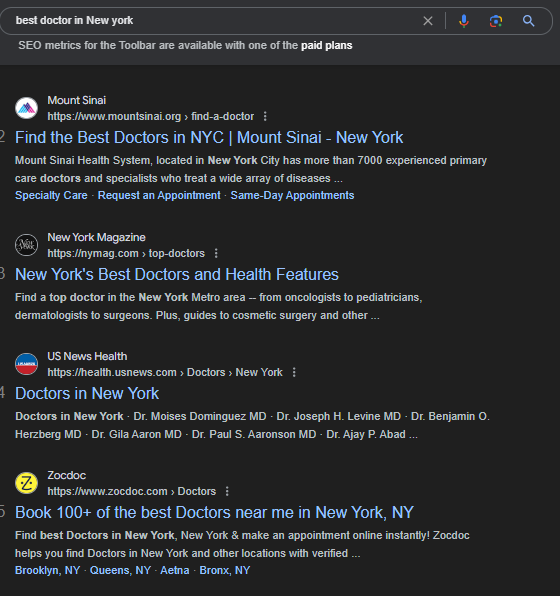
Task: Open more options for US News Health result
Action: [294, 372]
